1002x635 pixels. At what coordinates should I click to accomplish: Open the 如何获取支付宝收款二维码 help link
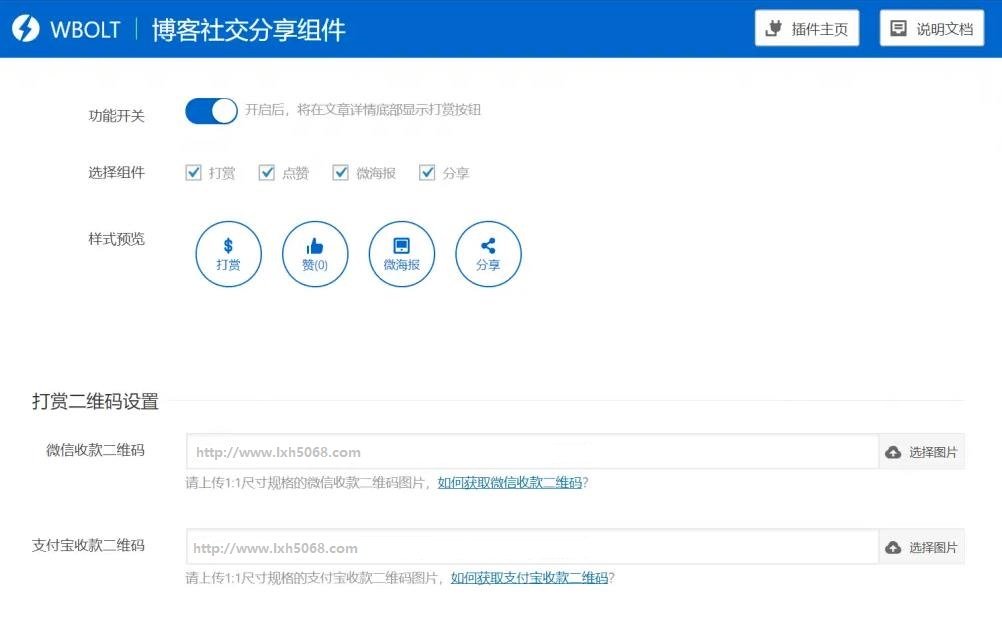coord(530,578)
